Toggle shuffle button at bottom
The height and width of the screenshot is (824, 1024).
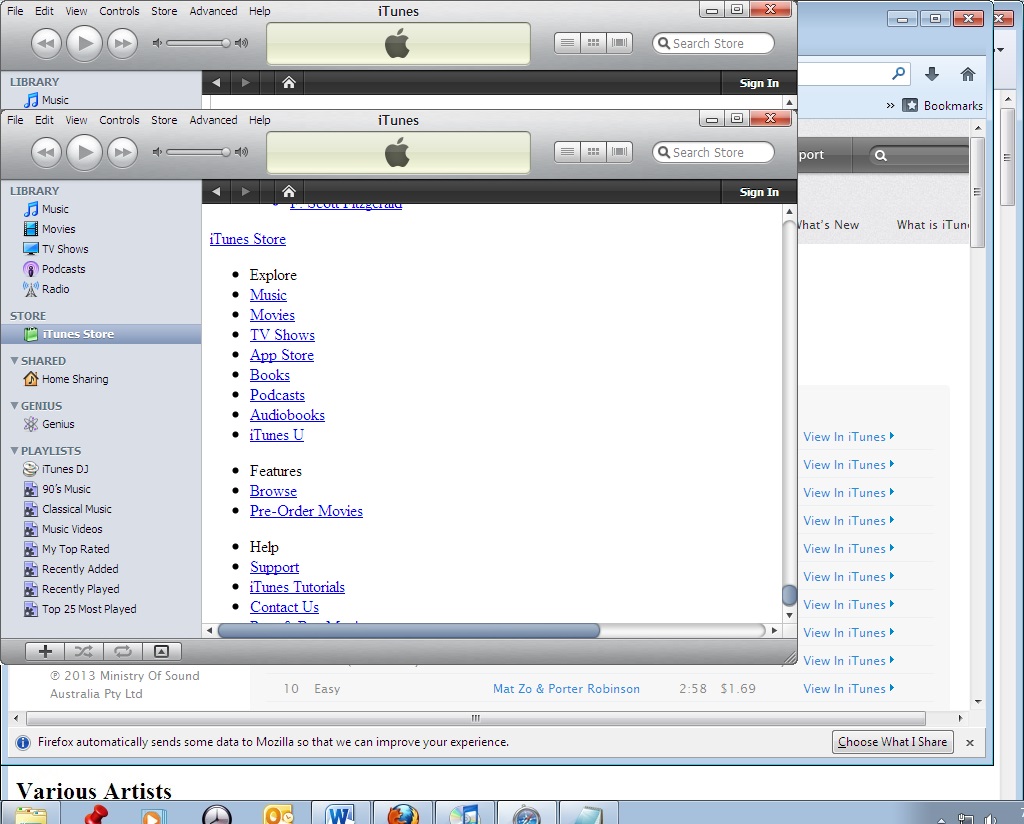click(84, 651)
